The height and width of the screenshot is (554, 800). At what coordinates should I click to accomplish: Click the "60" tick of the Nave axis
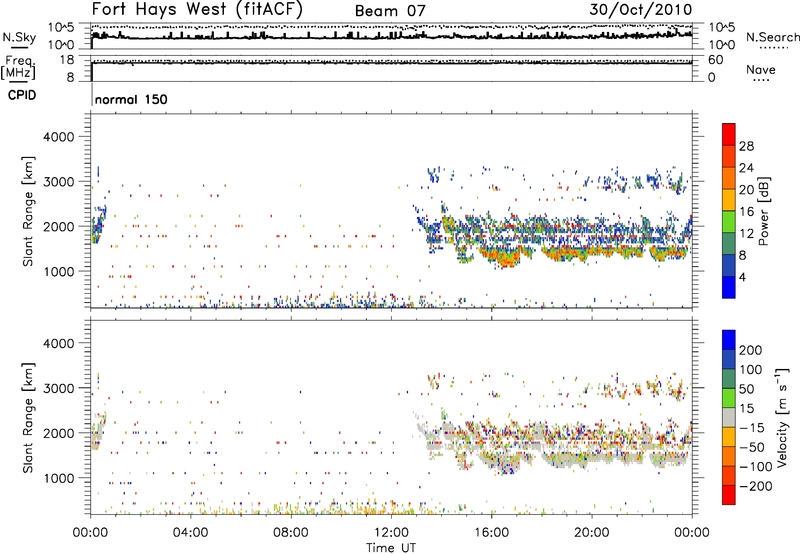(x=715, y=60)
